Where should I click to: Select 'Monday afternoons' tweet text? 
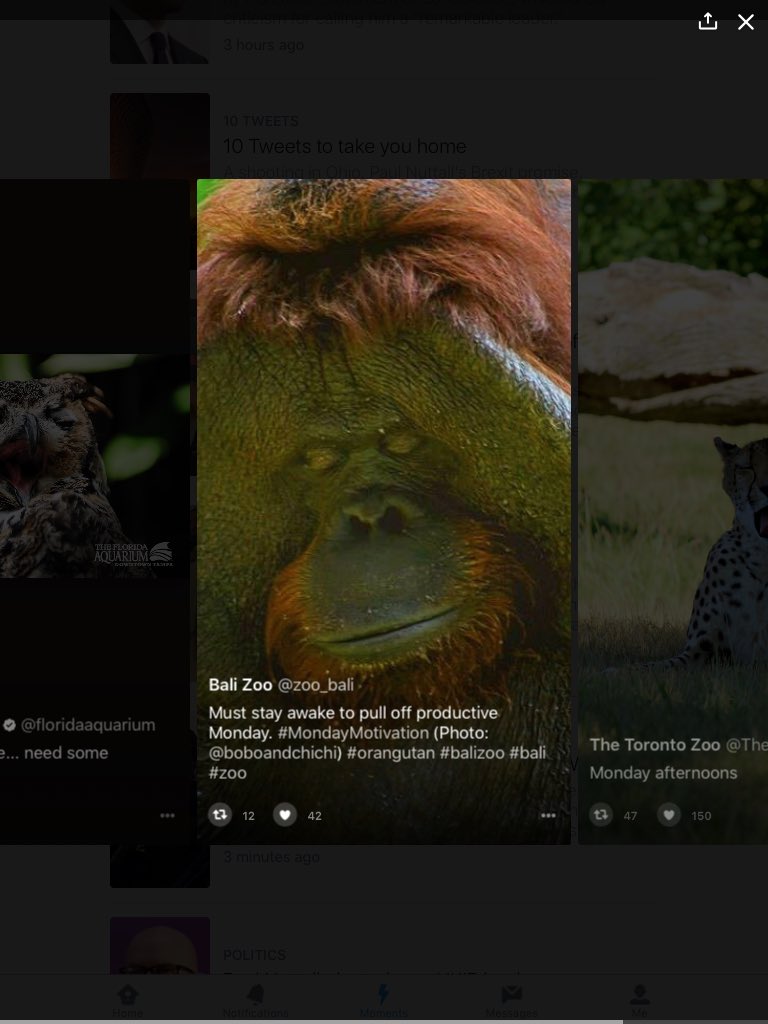(x=664, y=773)
